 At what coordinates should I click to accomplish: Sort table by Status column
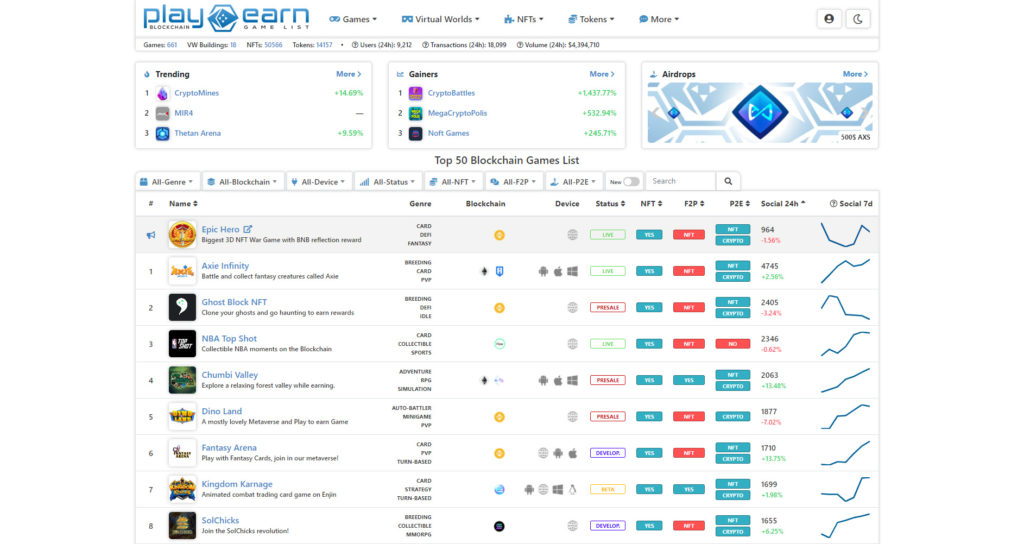(x=611, y=204)
